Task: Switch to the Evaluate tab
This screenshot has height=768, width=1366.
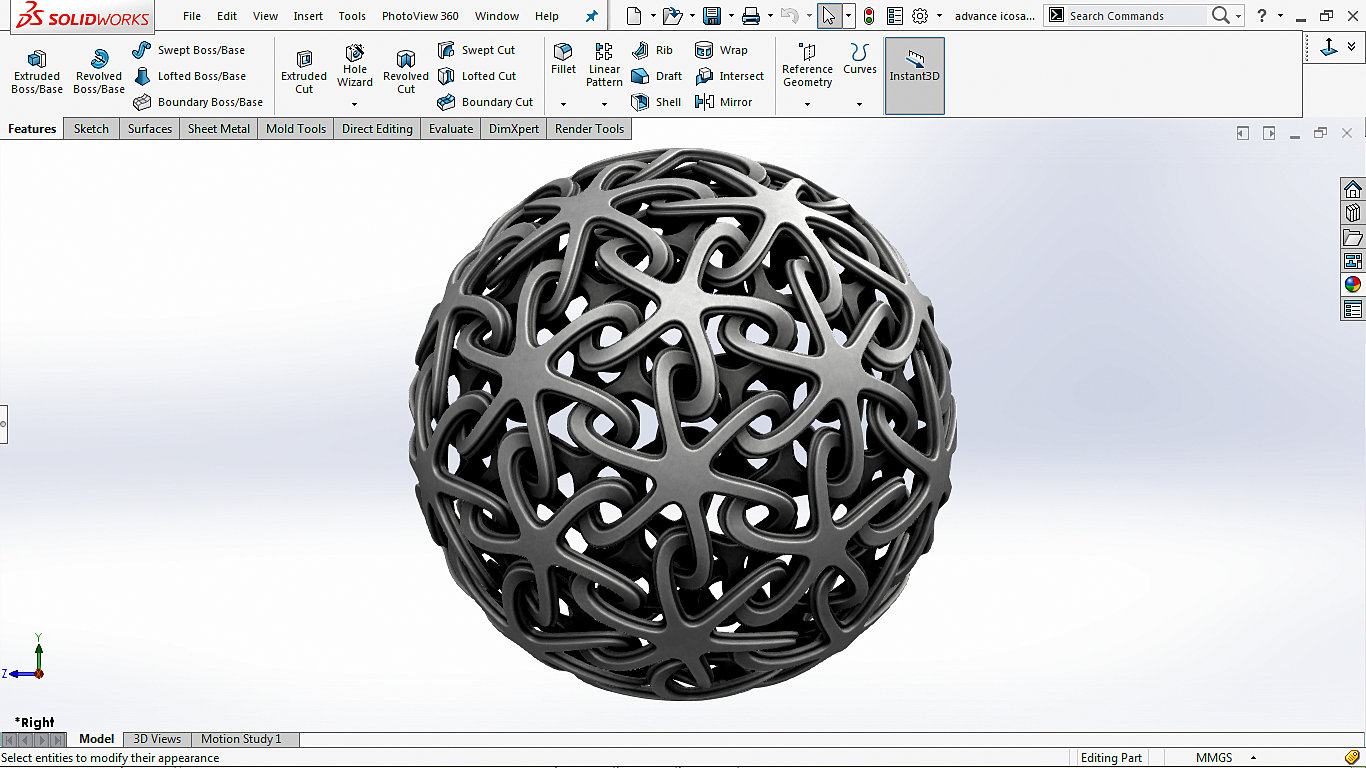Action: pos(451,128)
